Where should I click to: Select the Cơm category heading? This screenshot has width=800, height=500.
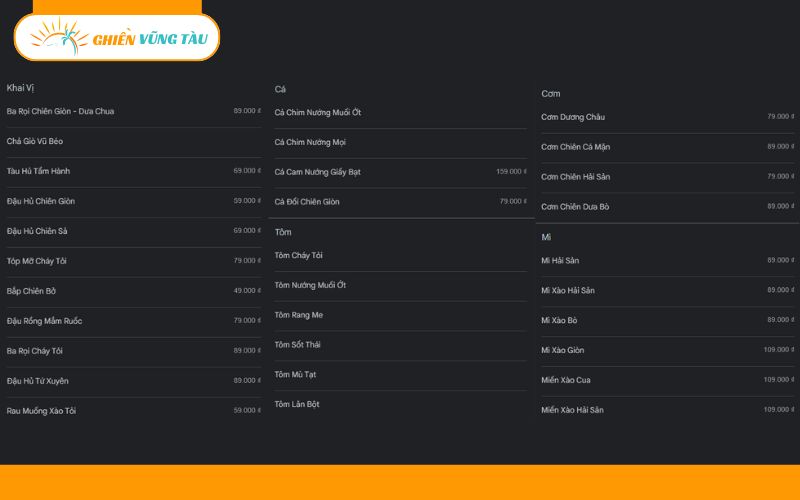click(550, 94)
